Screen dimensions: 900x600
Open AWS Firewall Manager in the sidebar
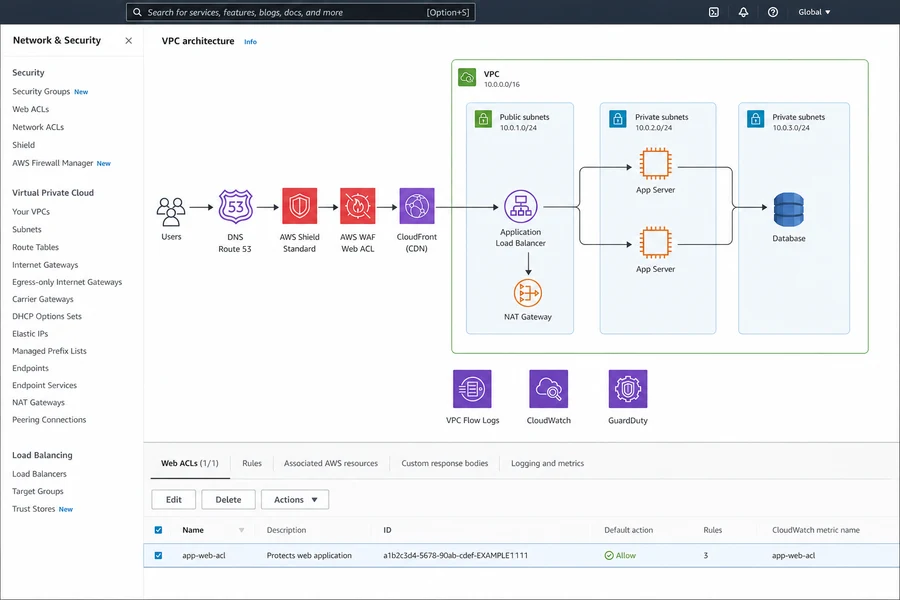click(x=52, y=163)
